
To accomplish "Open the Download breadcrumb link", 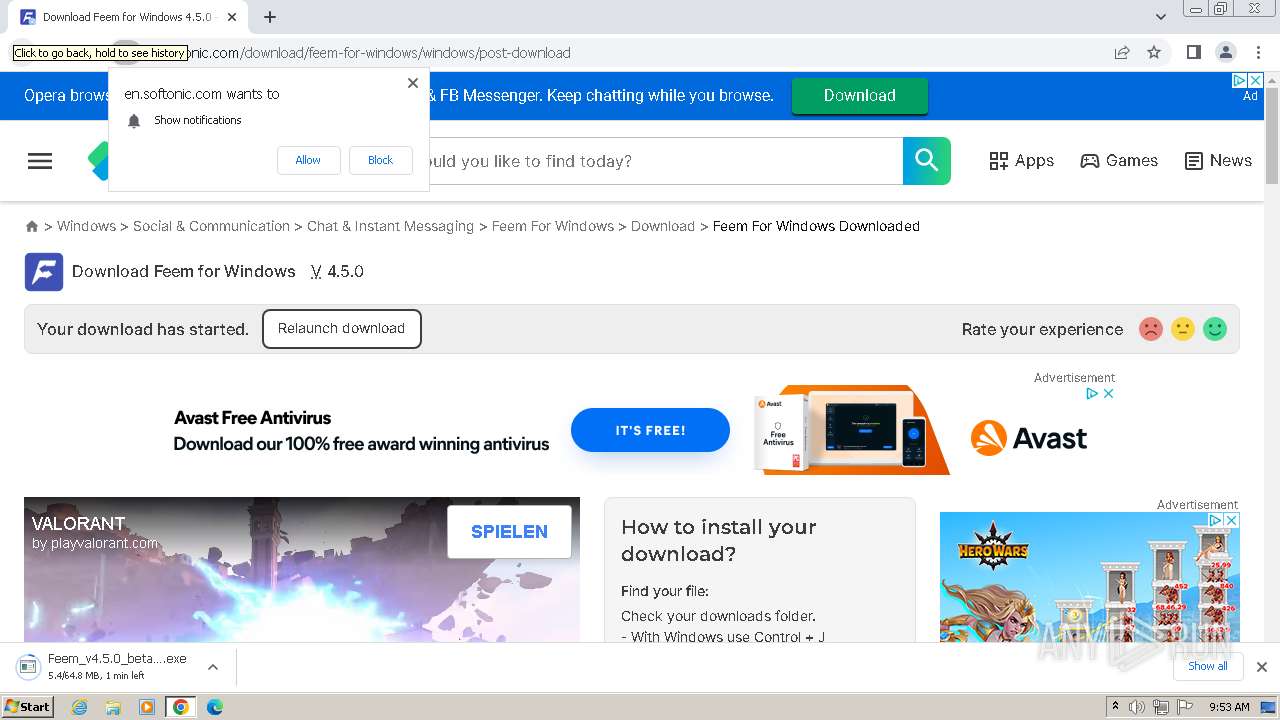I will [663, 226].
